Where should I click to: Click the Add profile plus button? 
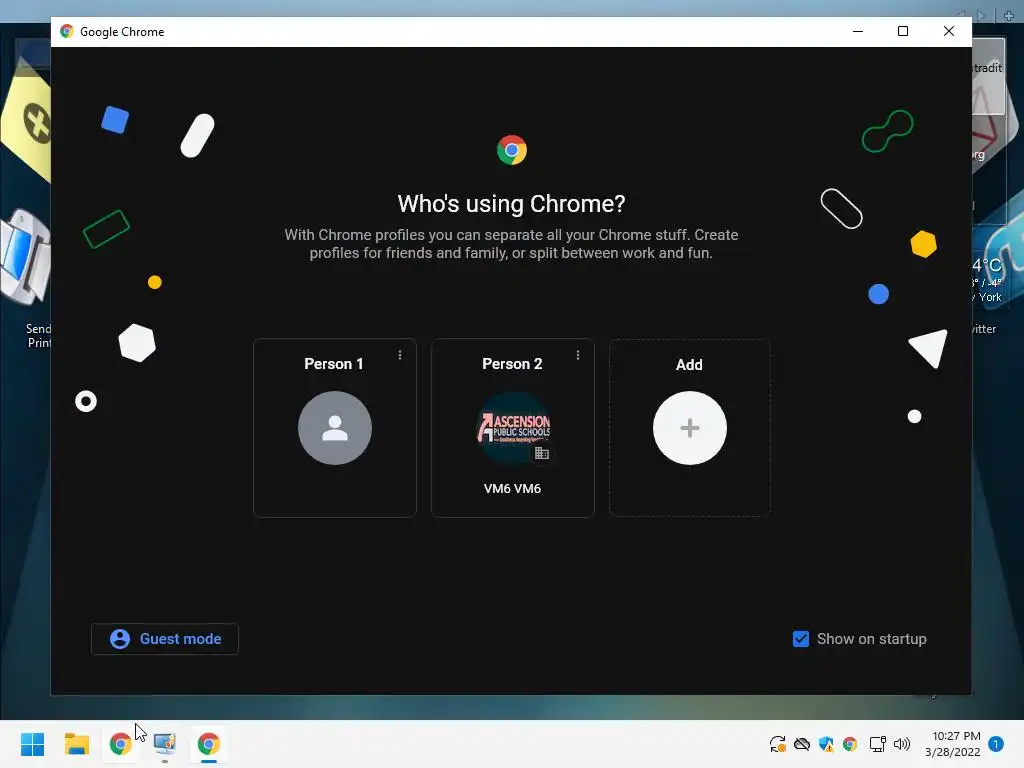[x=690, y=428]
